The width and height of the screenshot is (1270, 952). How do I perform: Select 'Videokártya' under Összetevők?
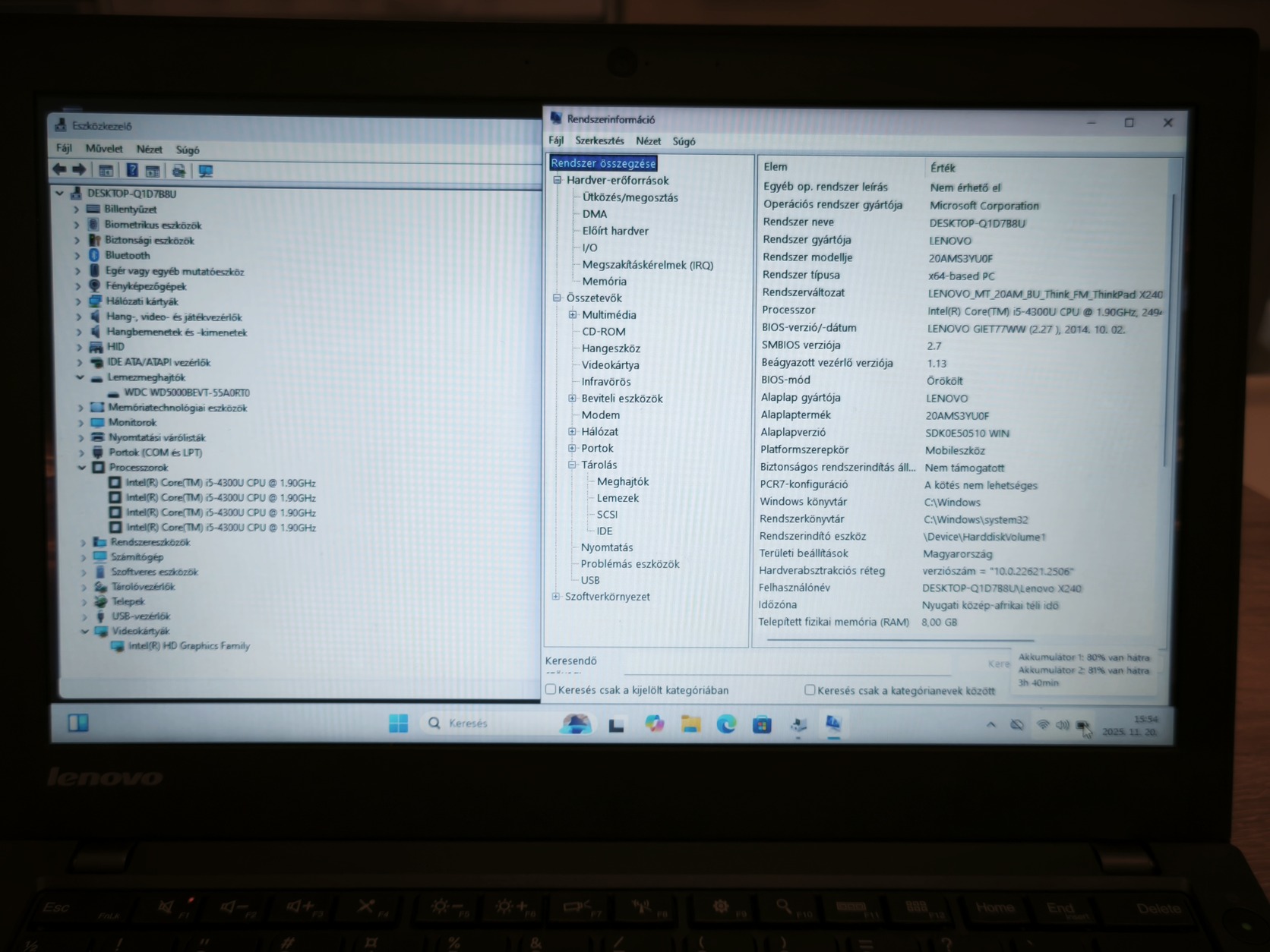coord(610,364)
